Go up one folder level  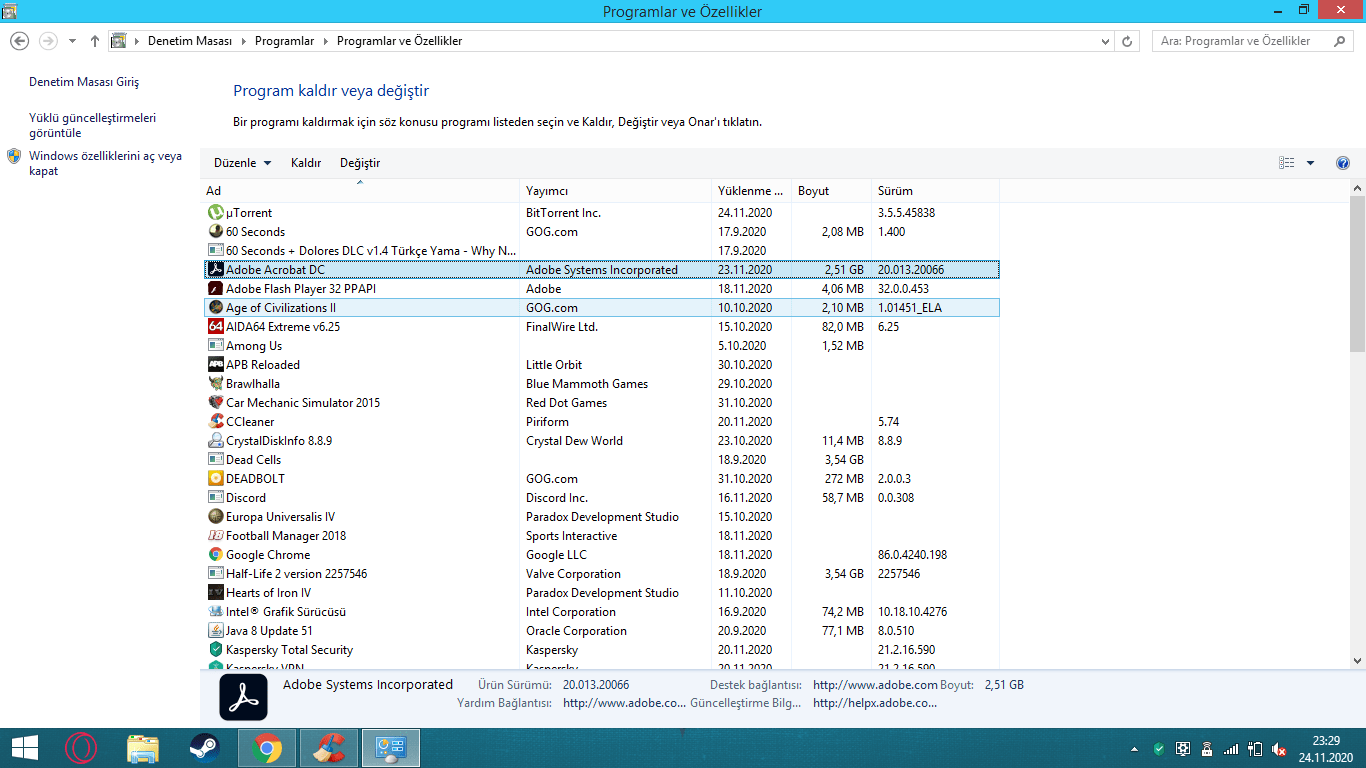95,41
